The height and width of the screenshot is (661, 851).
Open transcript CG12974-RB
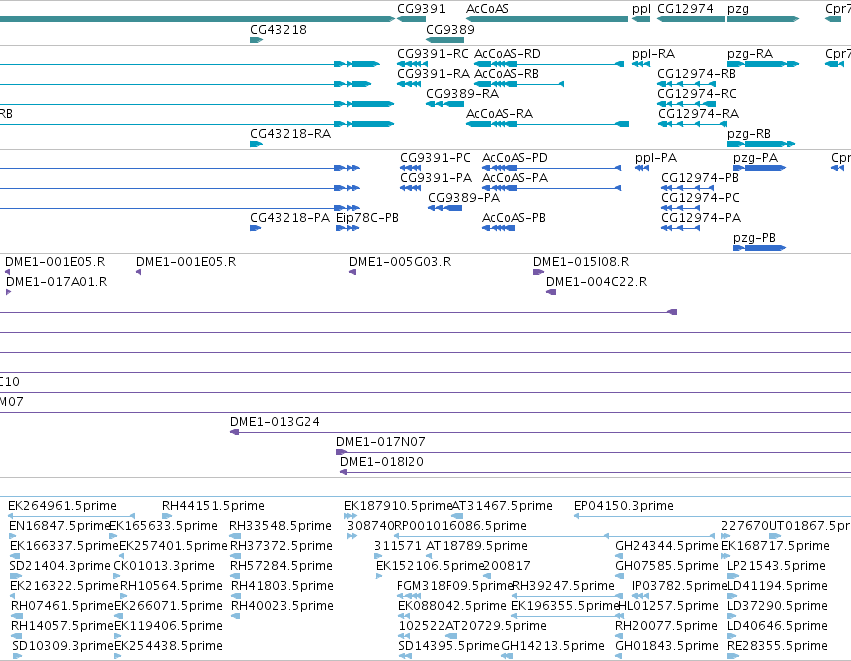pyautogui.click(x=696, y=74)
